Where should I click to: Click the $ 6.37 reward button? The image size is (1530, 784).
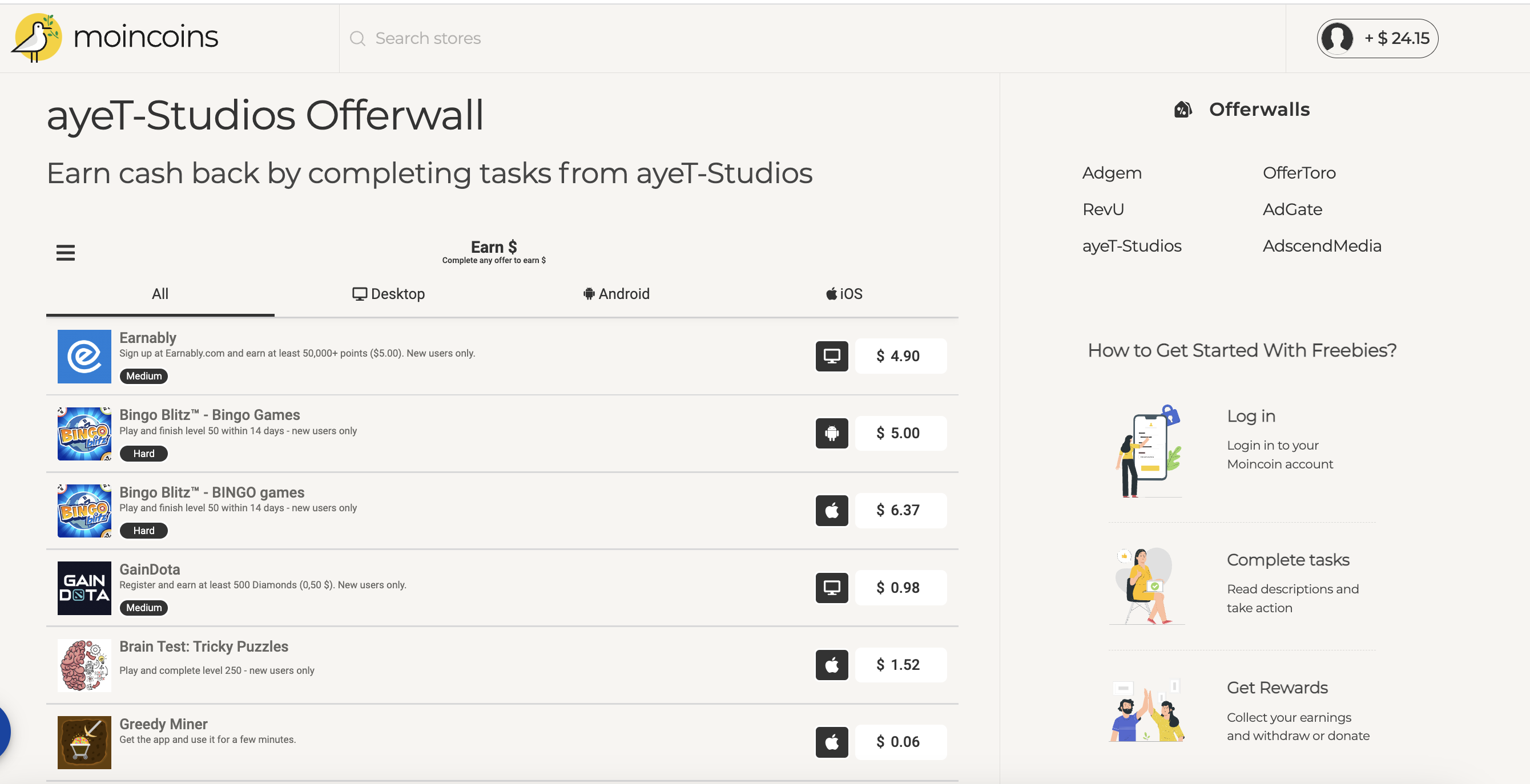[x=901, y=511]
